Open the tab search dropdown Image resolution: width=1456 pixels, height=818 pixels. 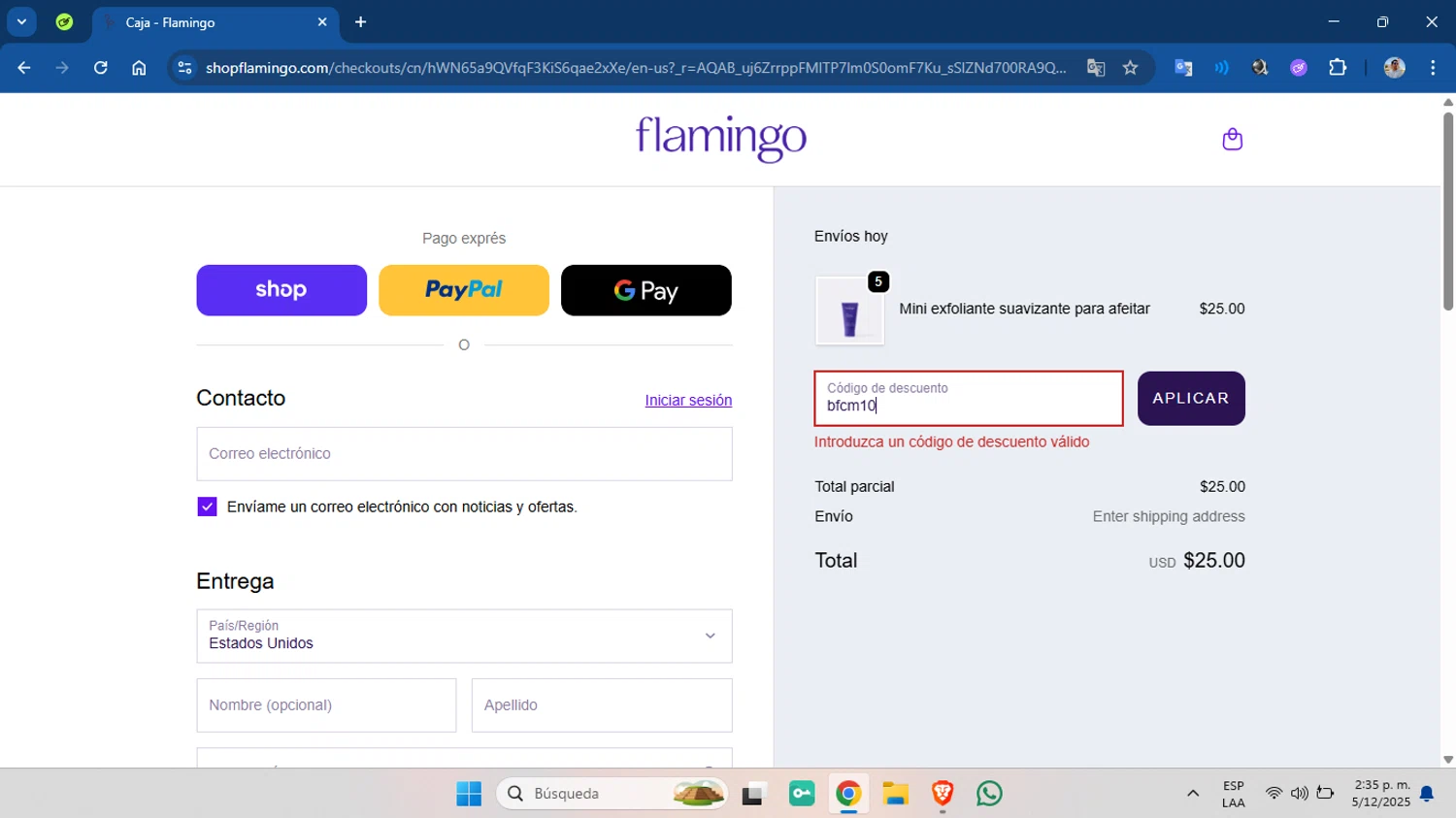click(x=21, y=22)
